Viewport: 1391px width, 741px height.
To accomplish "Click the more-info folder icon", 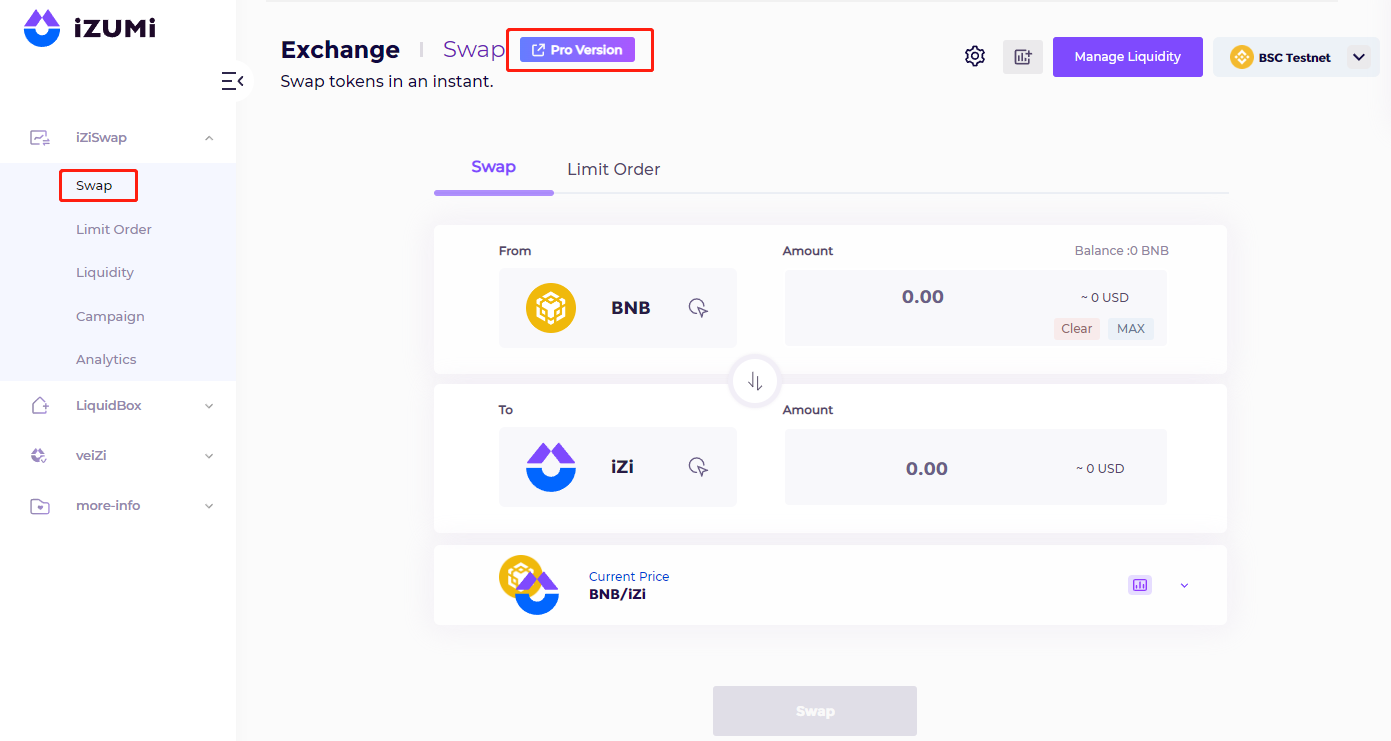I will (x=40, y=506).
